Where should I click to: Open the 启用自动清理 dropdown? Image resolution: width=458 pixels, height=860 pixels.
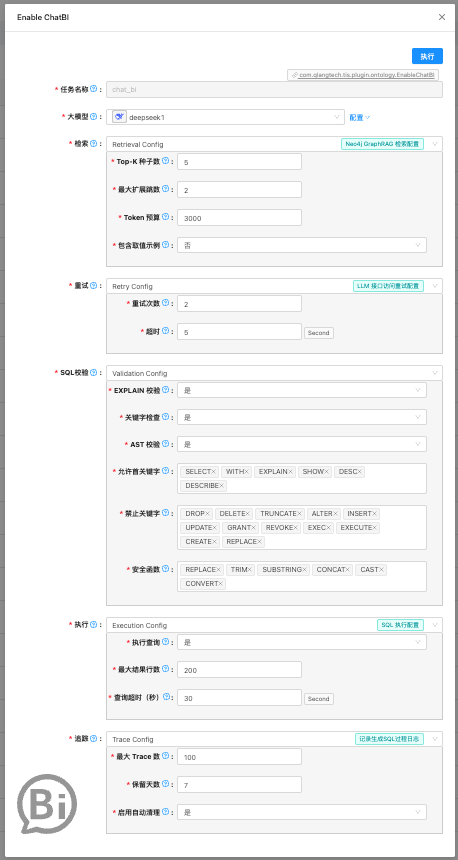click(302, 812)
